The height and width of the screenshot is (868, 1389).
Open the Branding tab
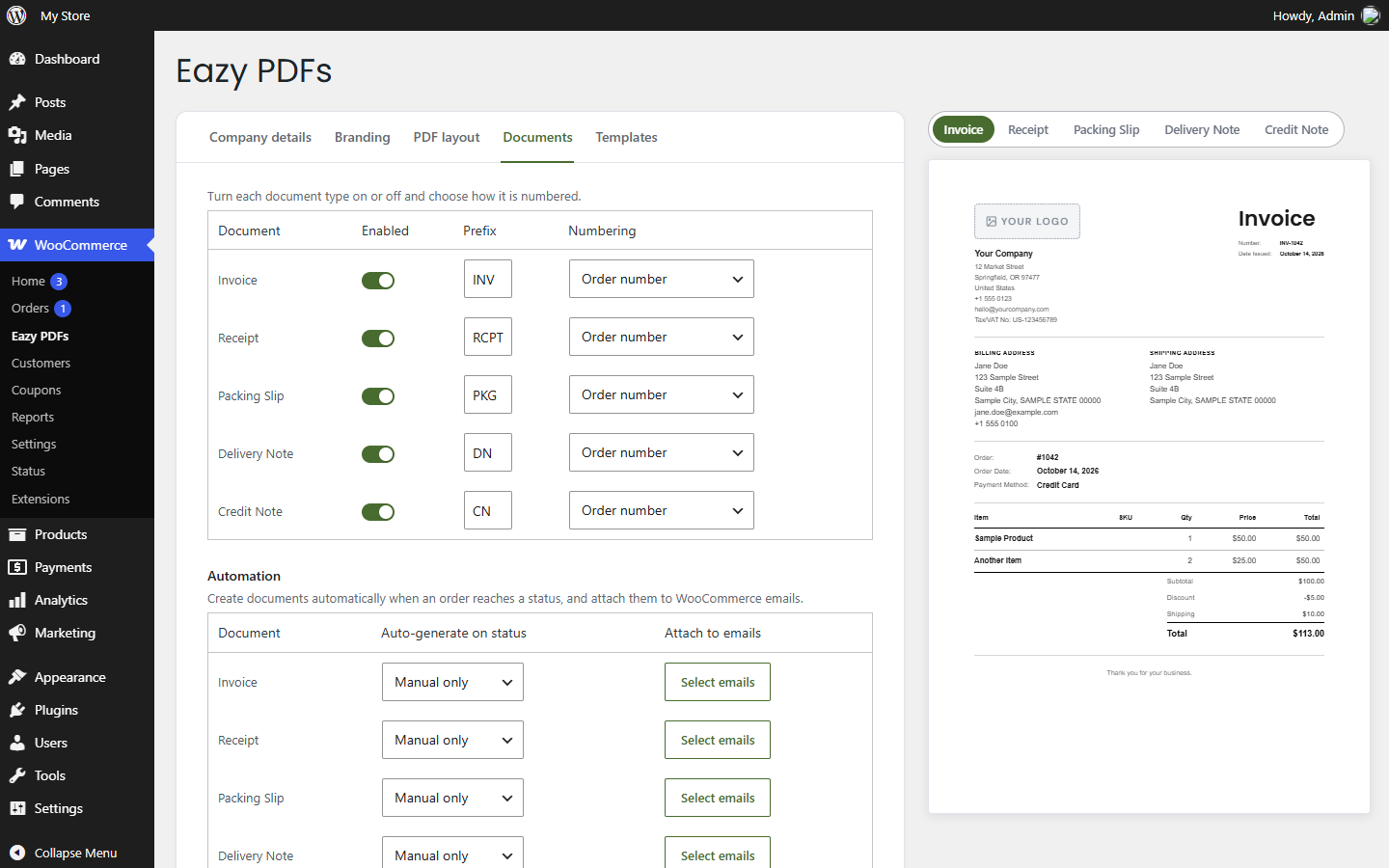[x=363, y=137]
